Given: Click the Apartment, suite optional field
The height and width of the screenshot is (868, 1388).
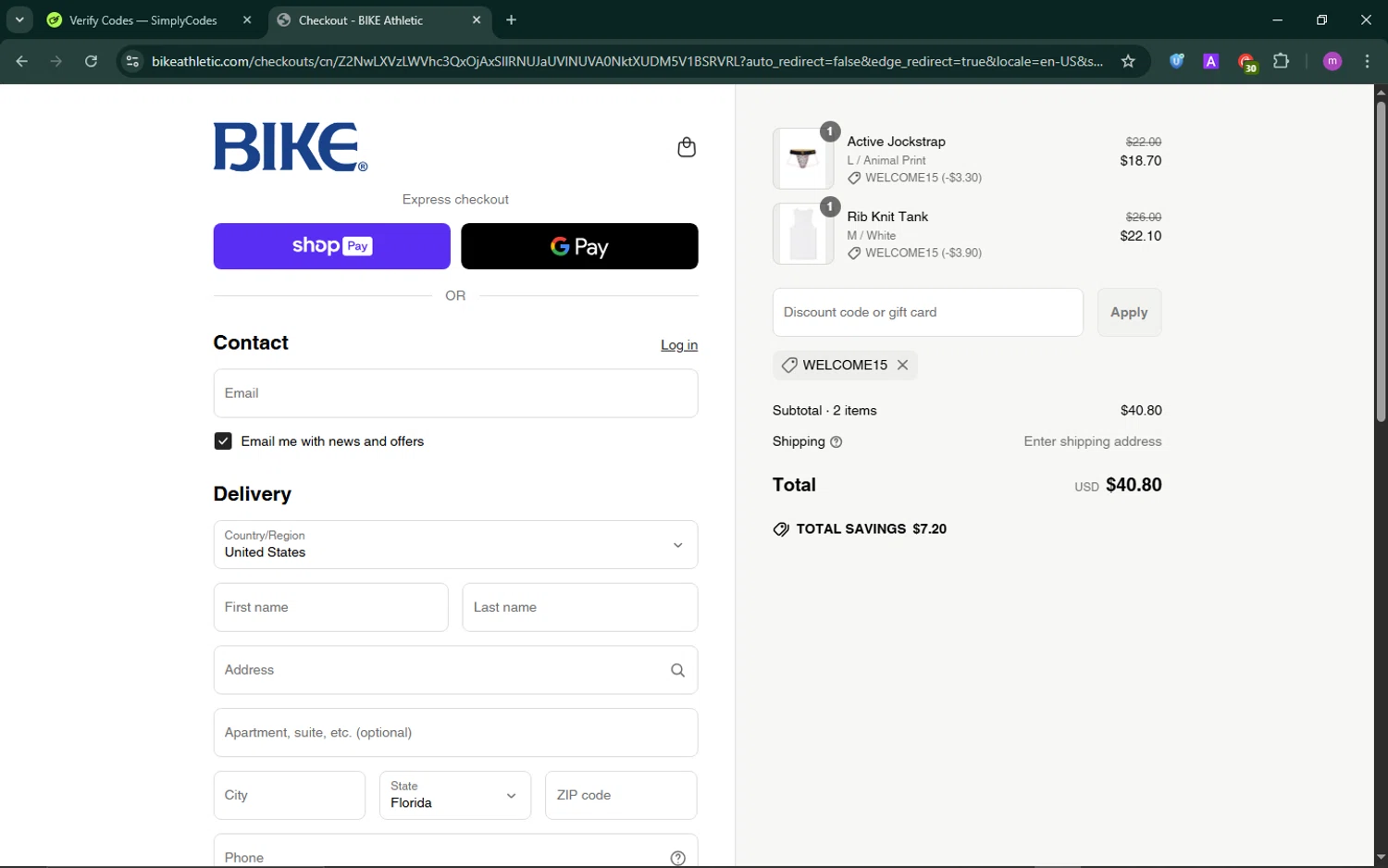Looking at the screenshot, I should point(455,732).
